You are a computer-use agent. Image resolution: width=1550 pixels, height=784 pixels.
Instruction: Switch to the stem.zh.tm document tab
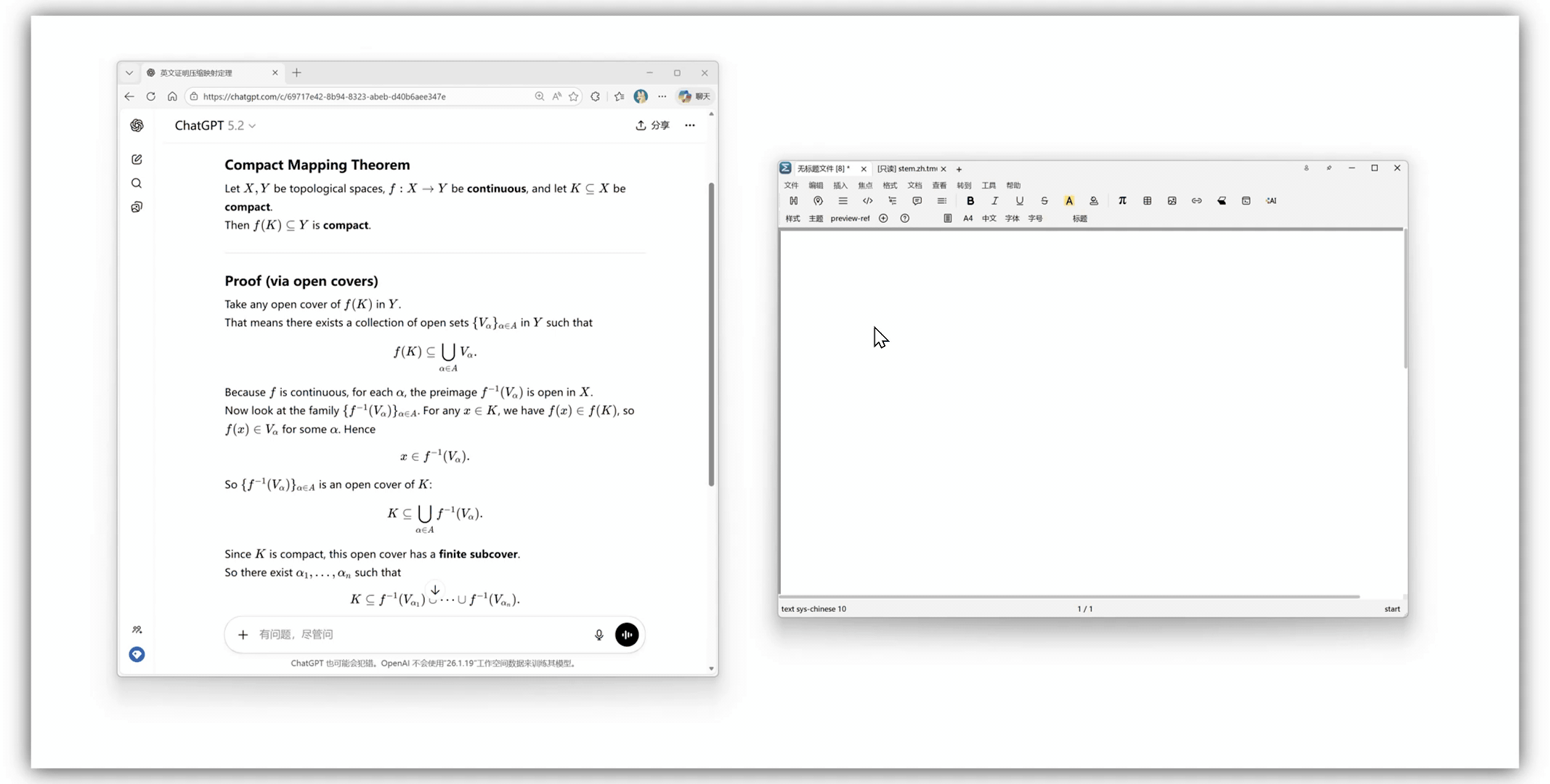907,169
